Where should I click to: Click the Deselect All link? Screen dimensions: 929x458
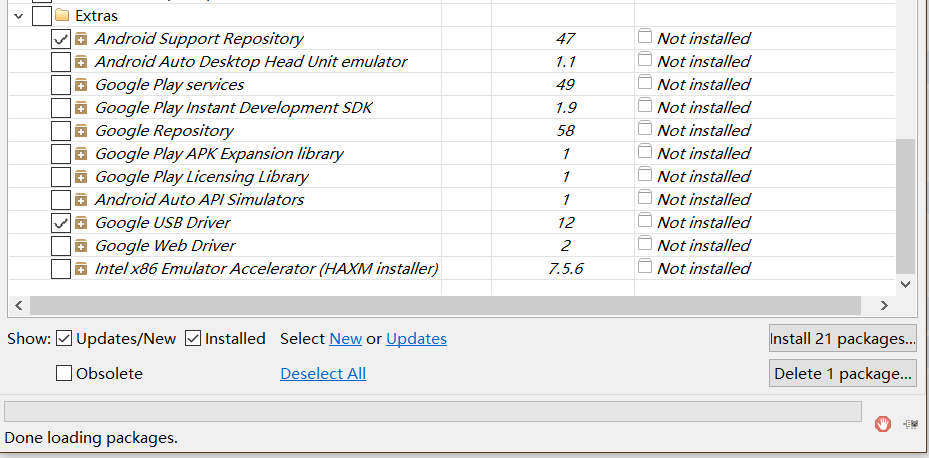click(x=323, y=374)
